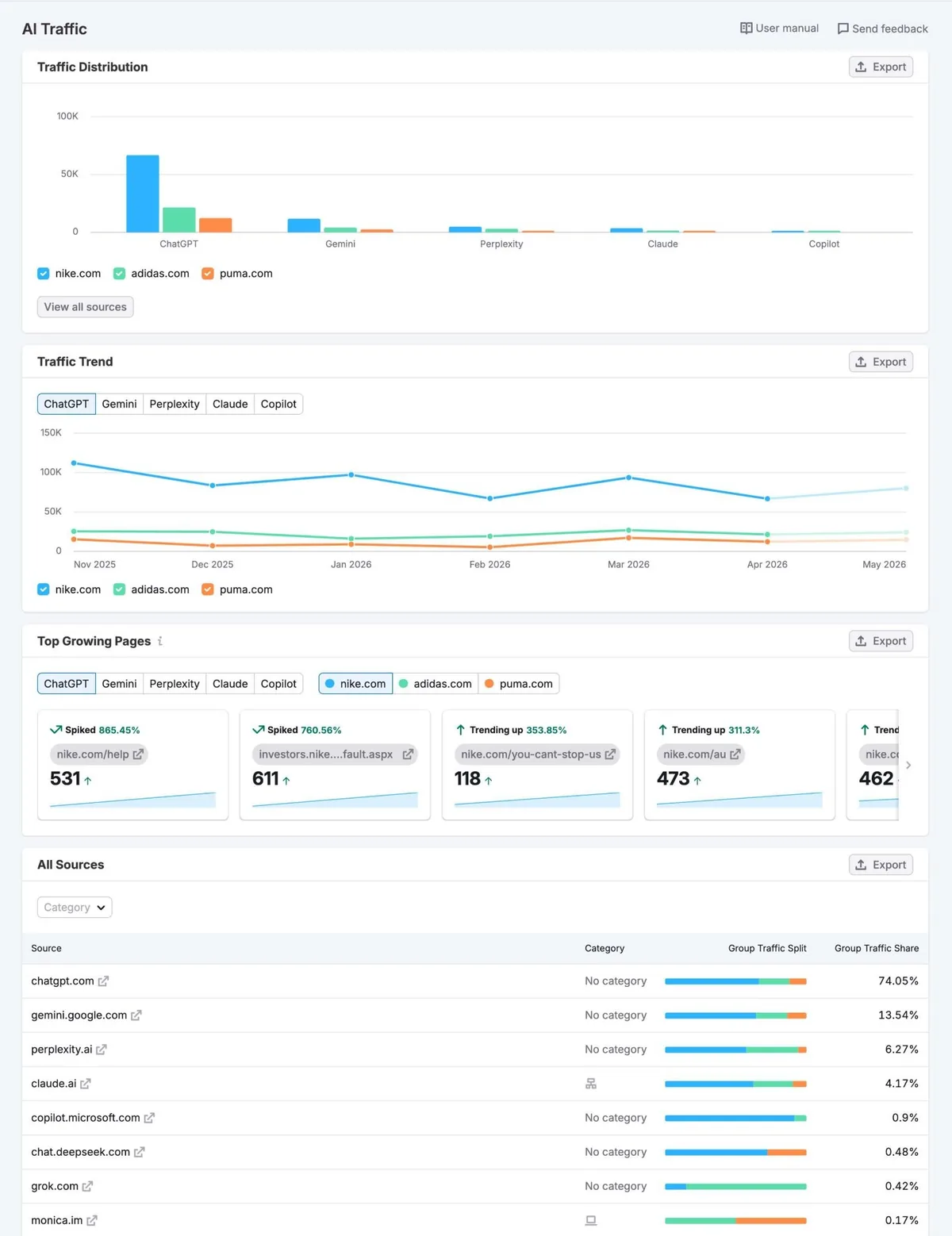The height and width of the screenshot is (1236, 952).
Task: Open the nike.com/au page external link icon
Action: [x=735, y=754]
